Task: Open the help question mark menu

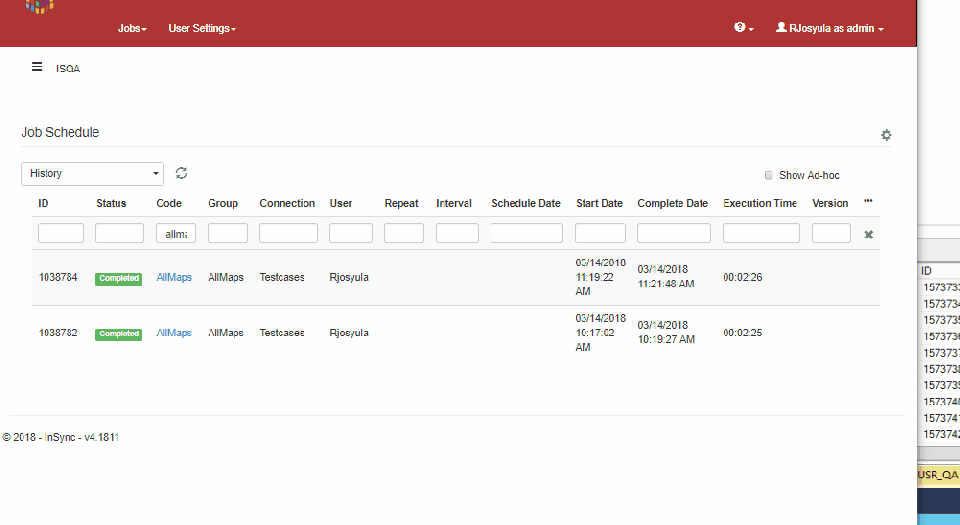Action: [x=743, y=28]
